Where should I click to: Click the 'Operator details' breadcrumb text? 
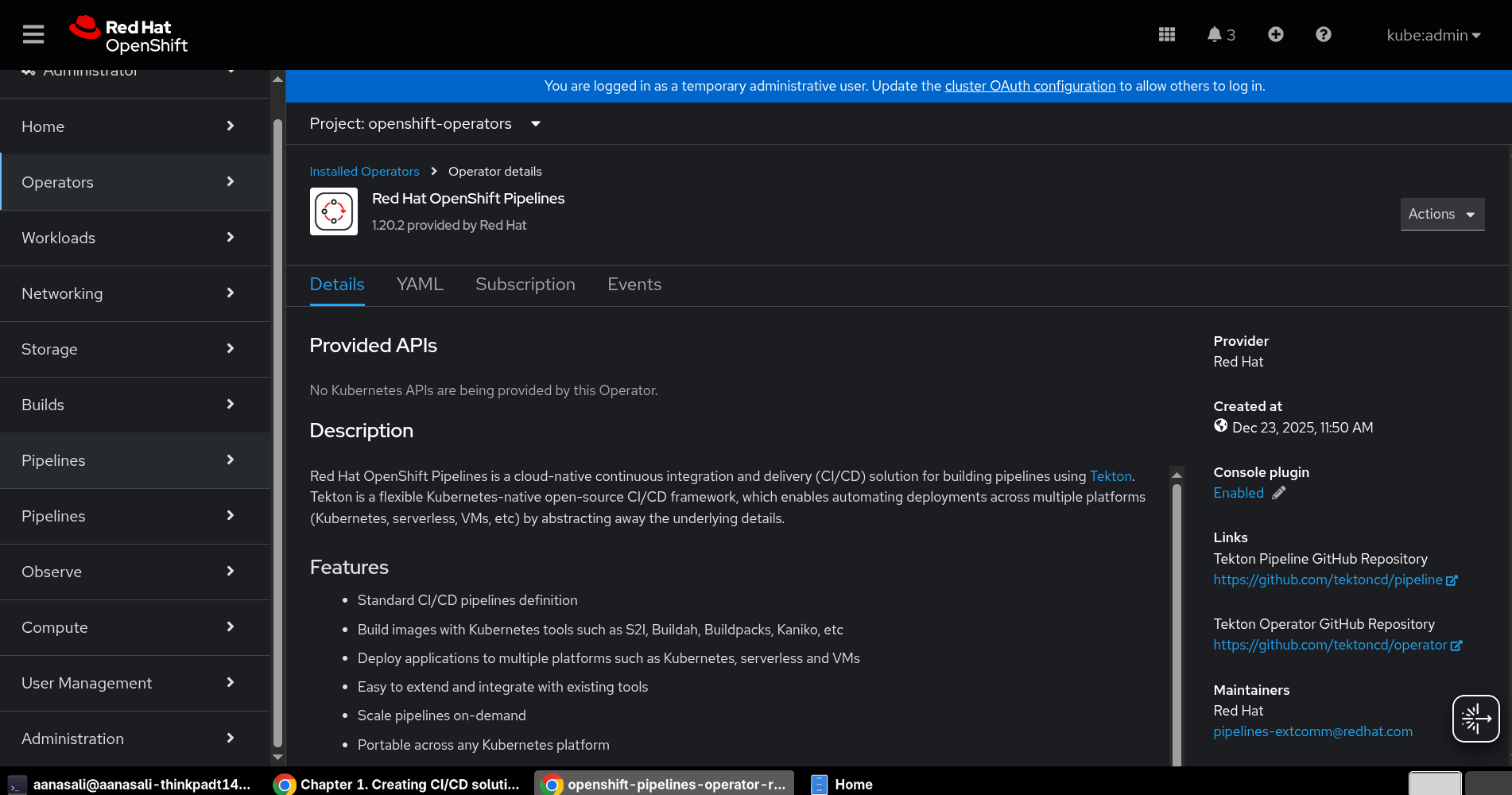tap(495, 172)
